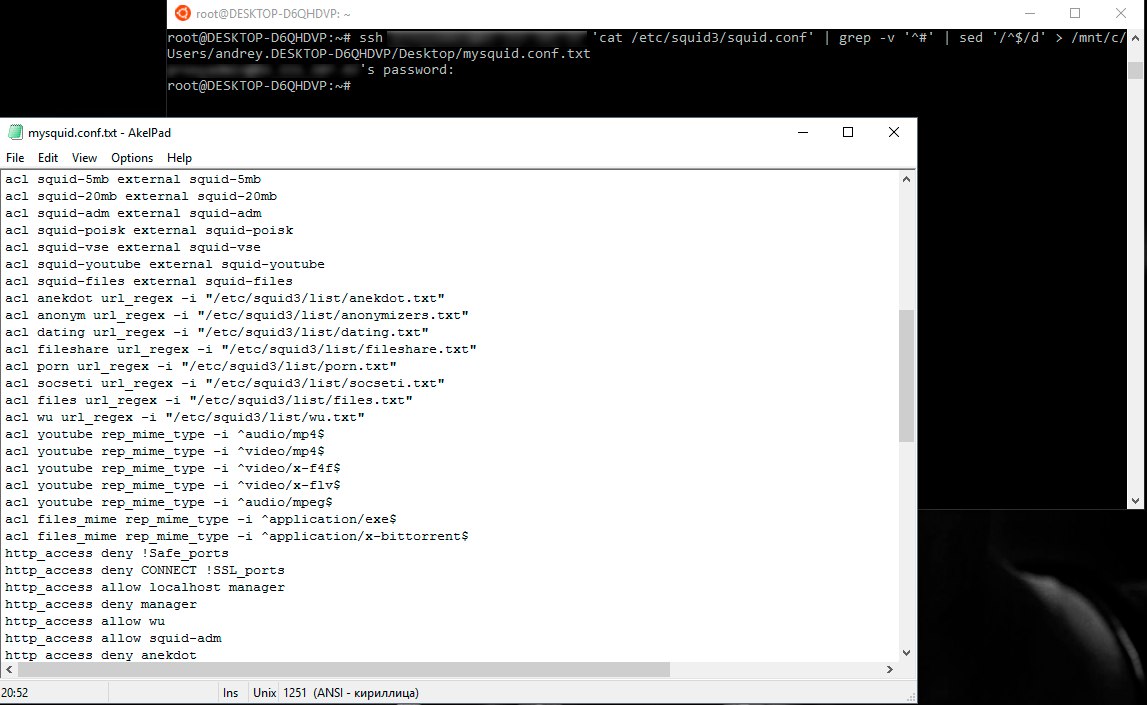
Task: Click the line 'acl squid-20mb external squid-20mb'
Action: coord(141,196)
